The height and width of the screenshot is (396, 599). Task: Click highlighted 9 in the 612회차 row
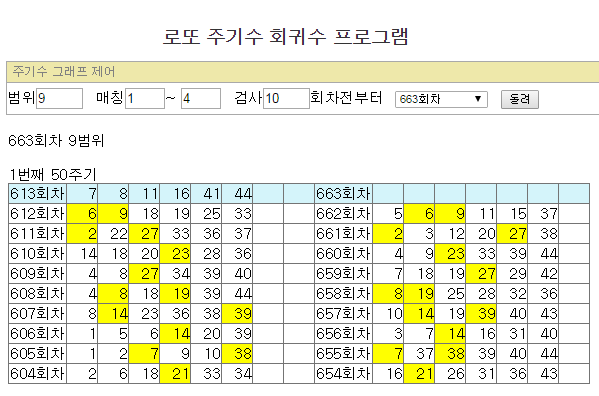tap(113, 213)
